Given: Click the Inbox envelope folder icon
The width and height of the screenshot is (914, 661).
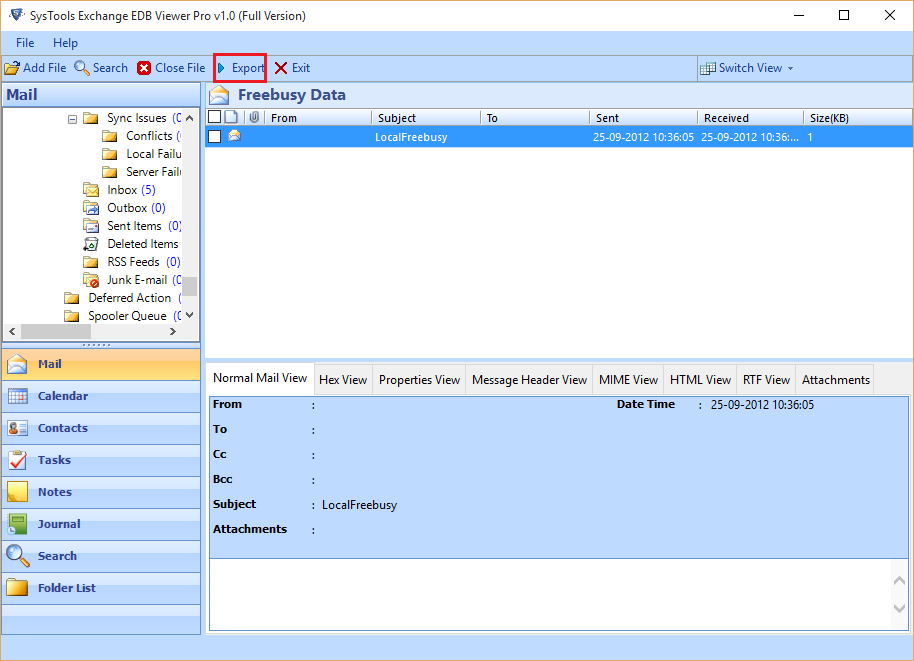Looking at the screenshot, I should pos(91,190).
